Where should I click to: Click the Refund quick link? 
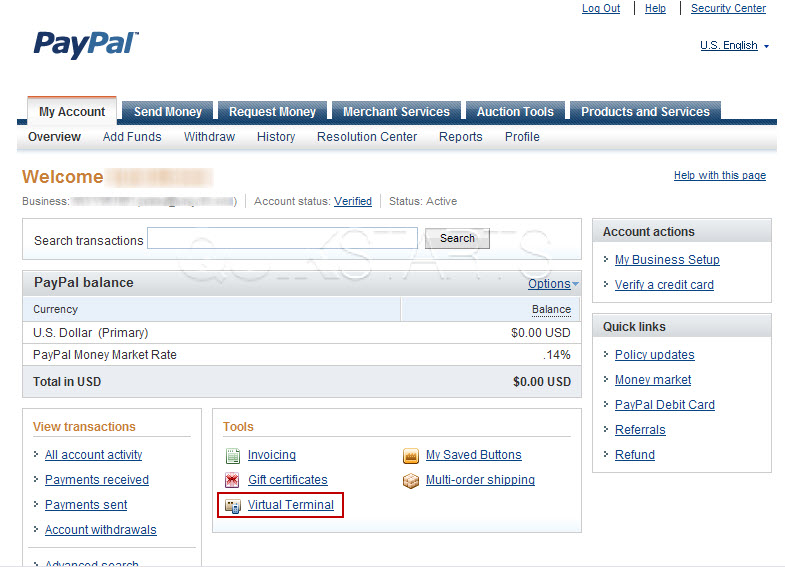[635, 455]
